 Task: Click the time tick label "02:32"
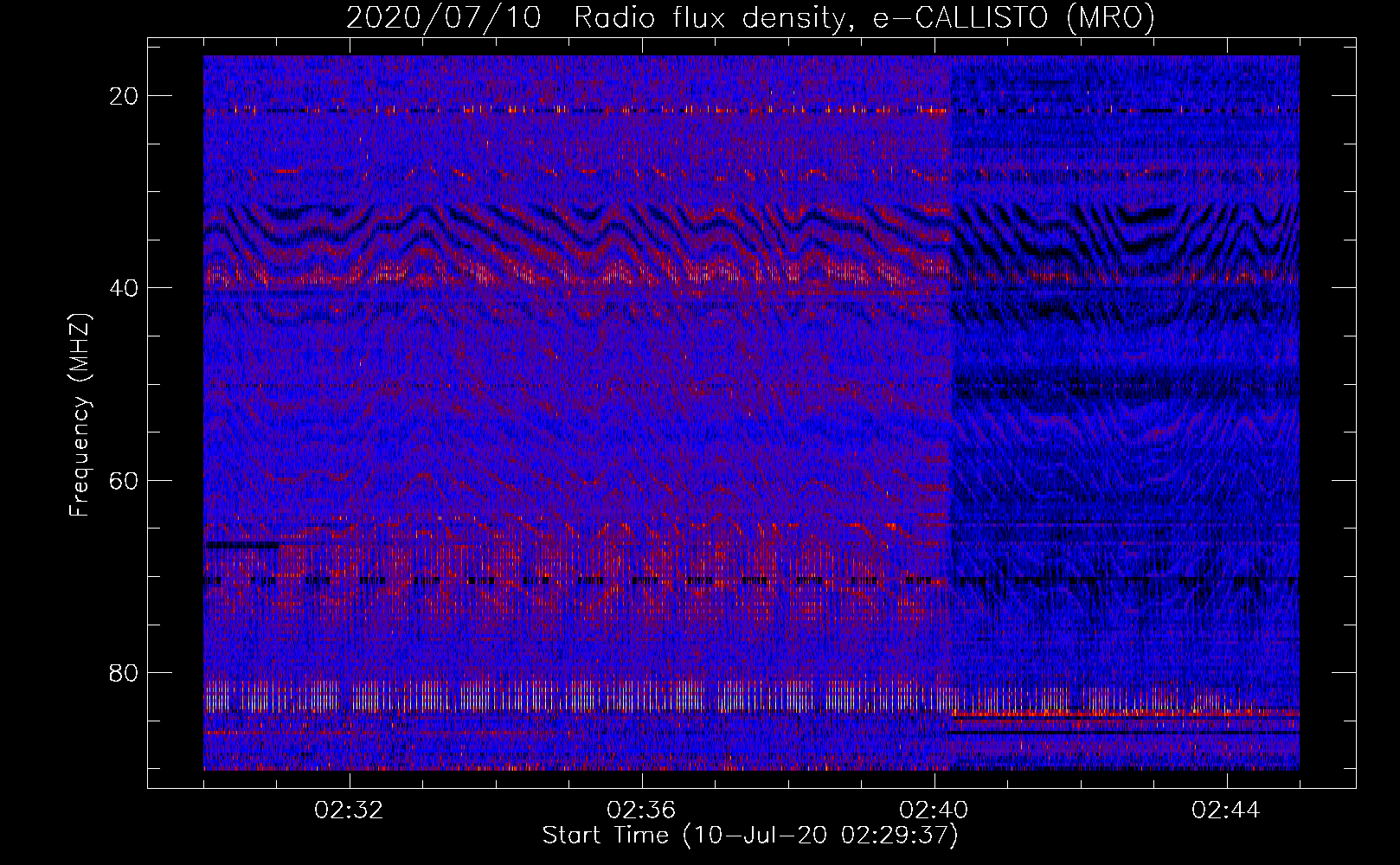pos(349,811)
